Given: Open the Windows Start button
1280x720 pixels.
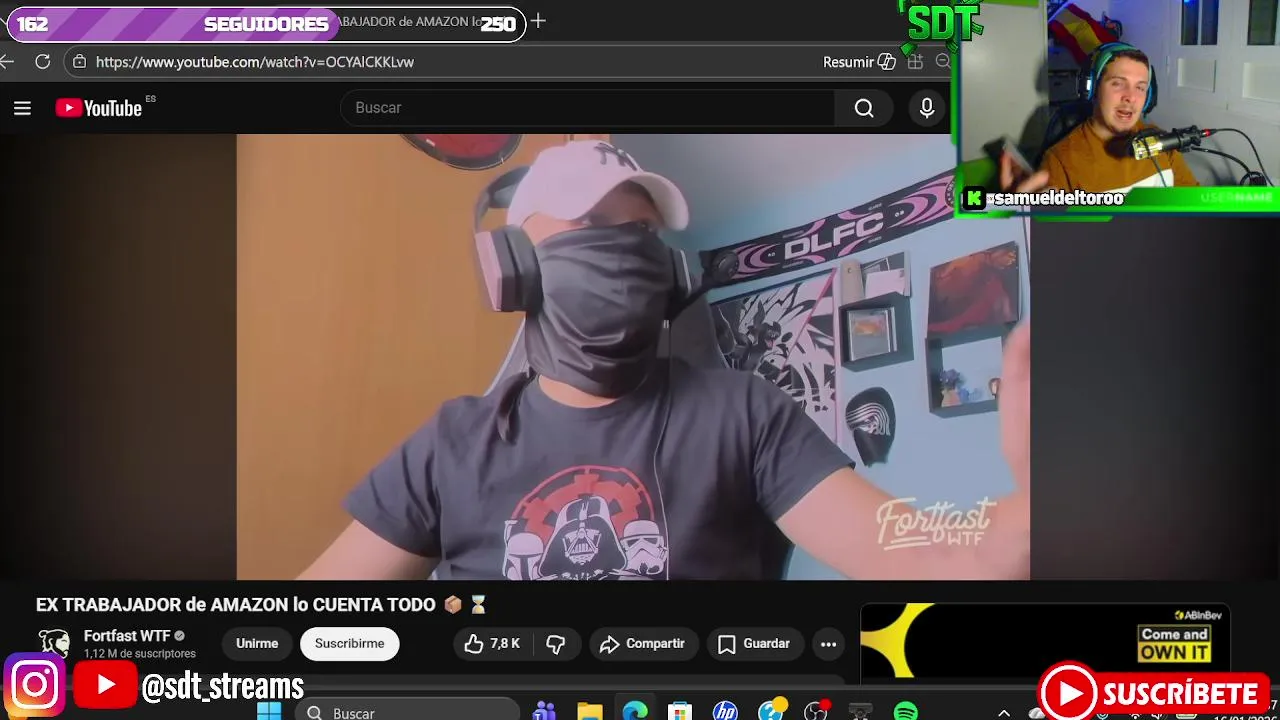Looking at the screenshot, I should 269,711.
